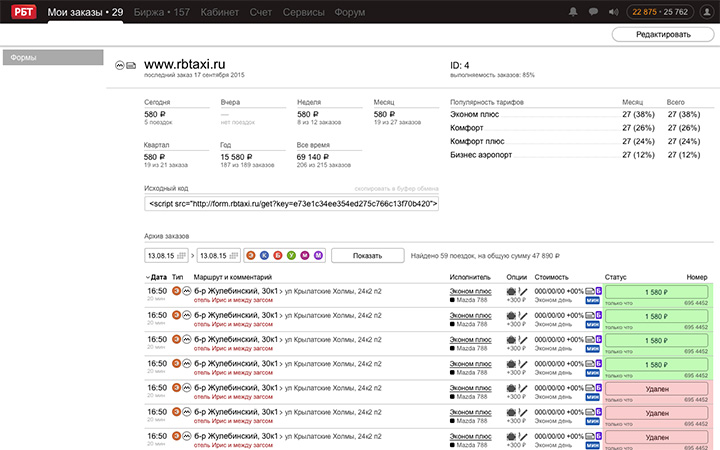The width and height of the screenshot is (720, 450).
Task: Click the child seat option icon in first row
Action: coord(511,291)
